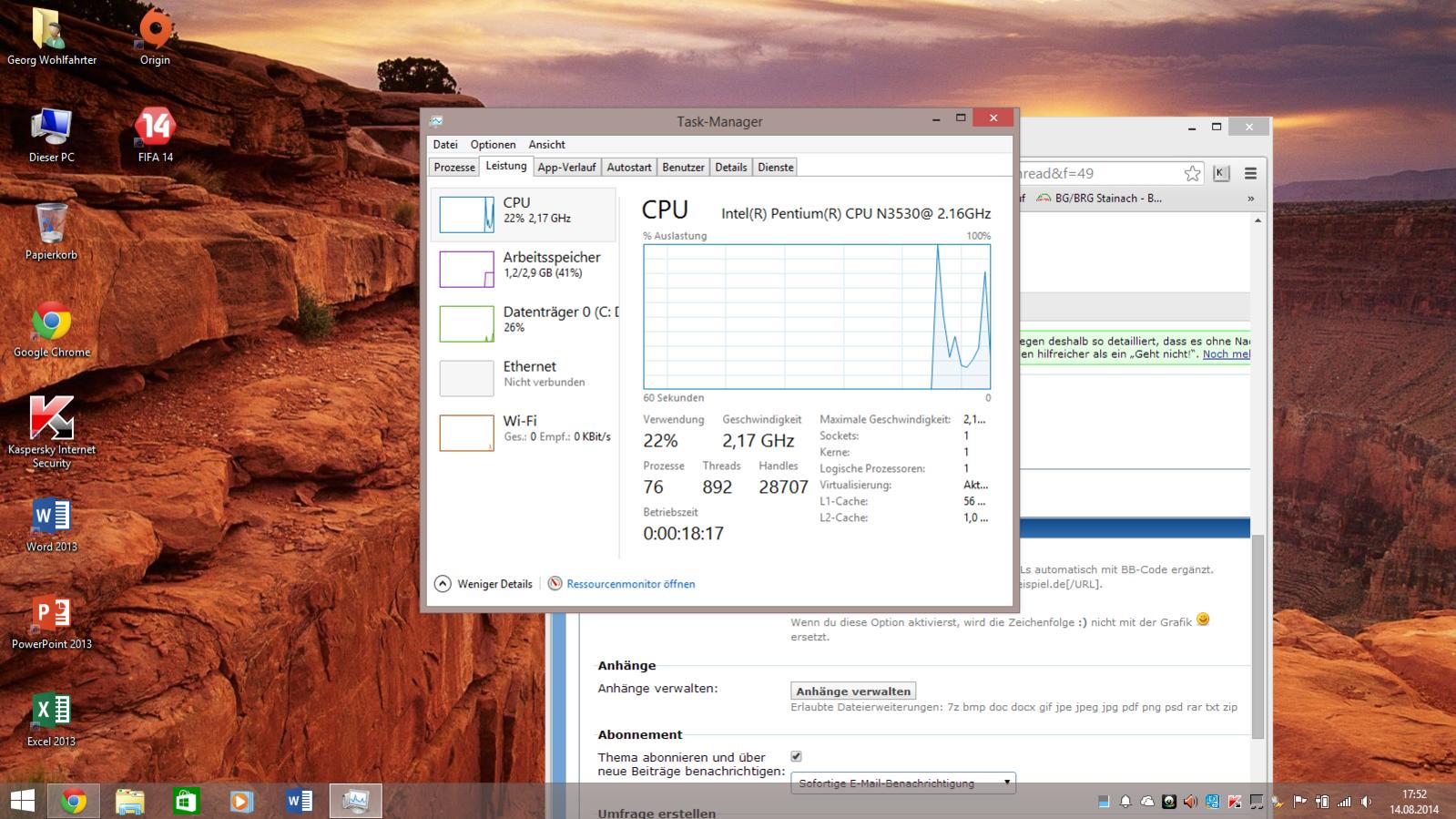1456x819 pixels.
Task: Open the Optionen menu
Action: (x=493, y=145)
